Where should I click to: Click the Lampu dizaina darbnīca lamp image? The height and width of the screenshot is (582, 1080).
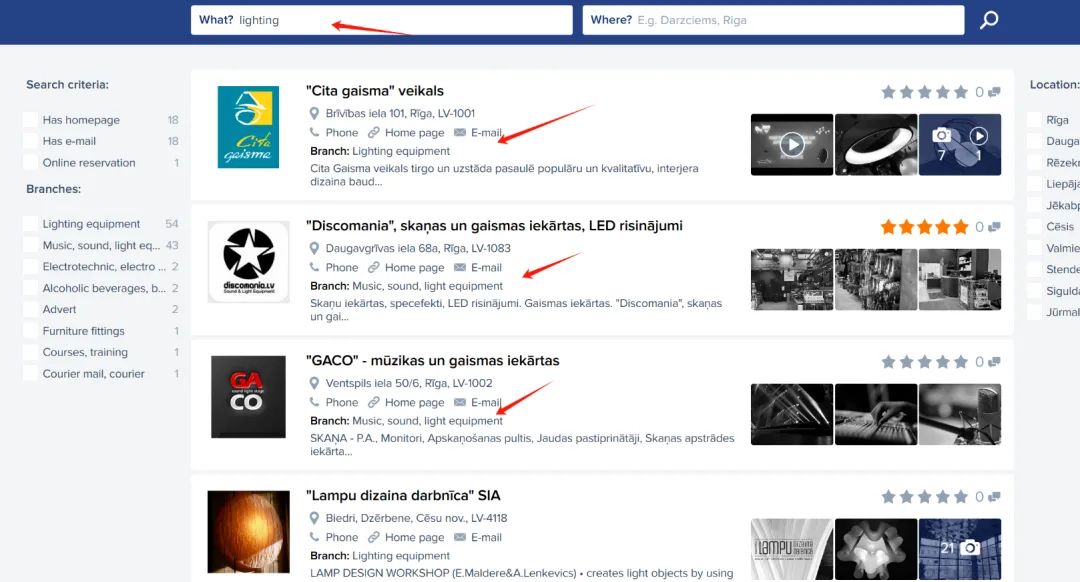point(249,532)
